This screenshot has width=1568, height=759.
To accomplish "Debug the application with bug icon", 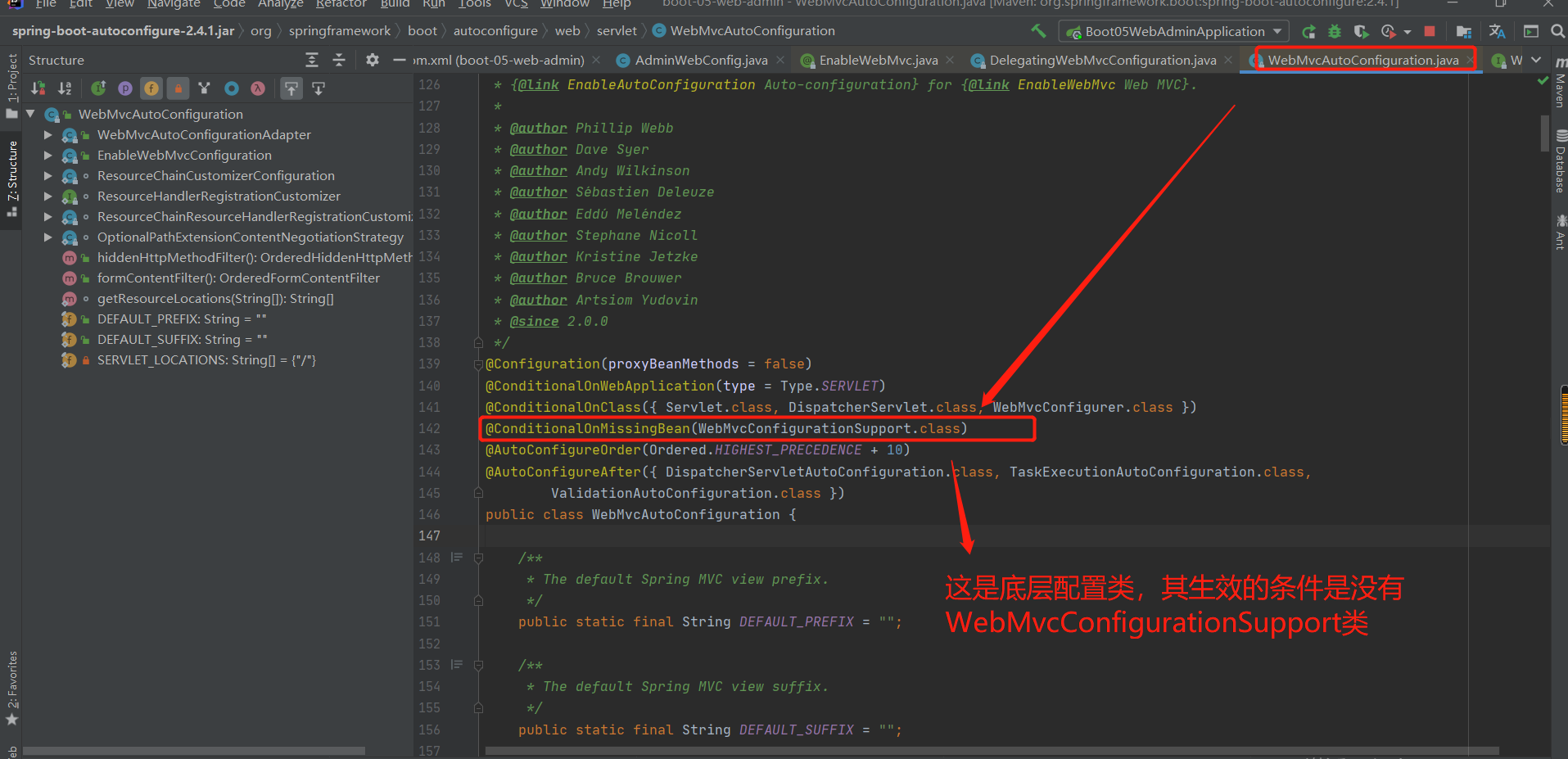I will tap(1335, 31).
